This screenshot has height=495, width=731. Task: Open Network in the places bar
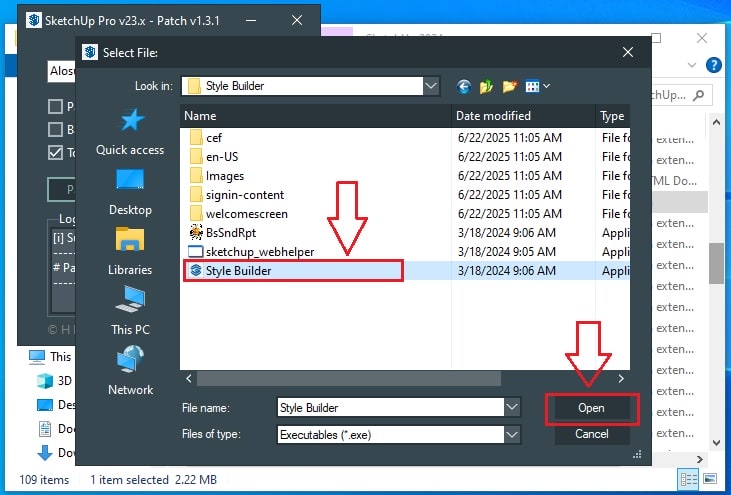[x=130, y=371]
